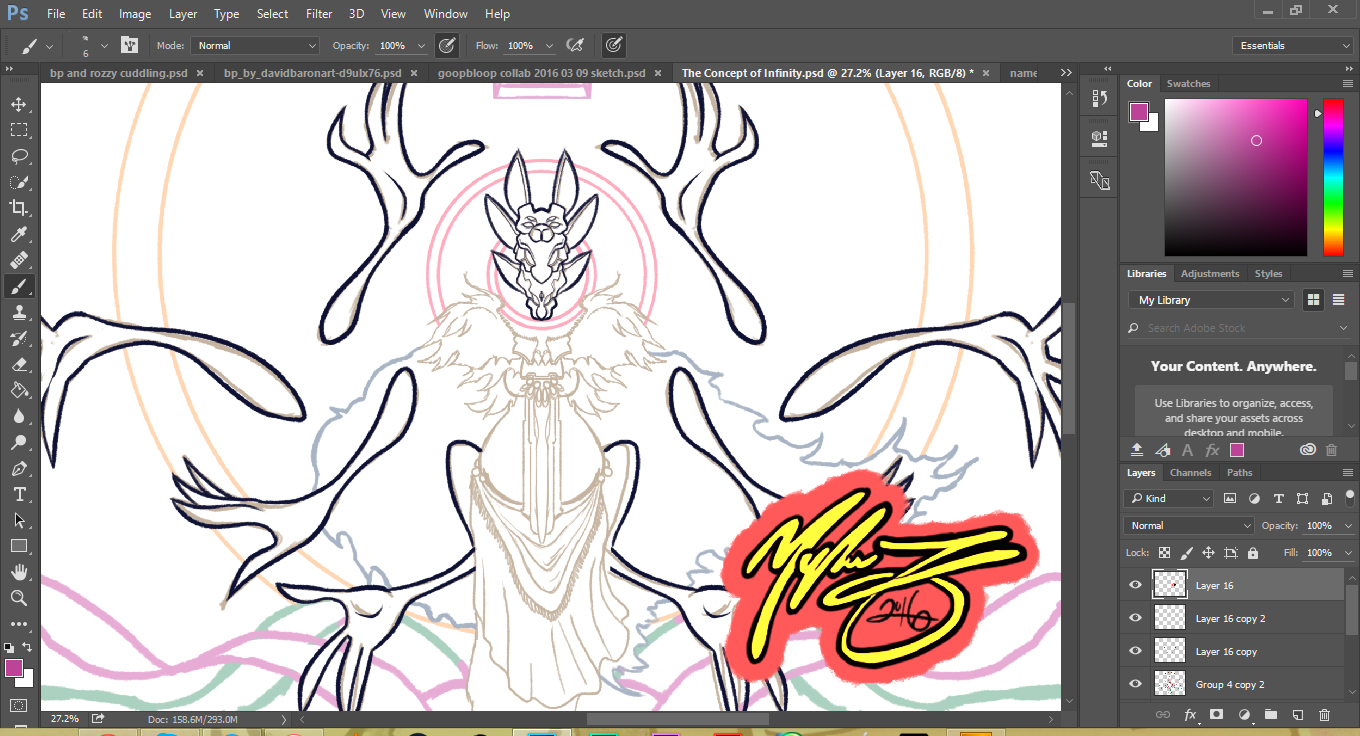
Task: Hide Layer 16 using its eye icon
Action: tap(1135, 585)
